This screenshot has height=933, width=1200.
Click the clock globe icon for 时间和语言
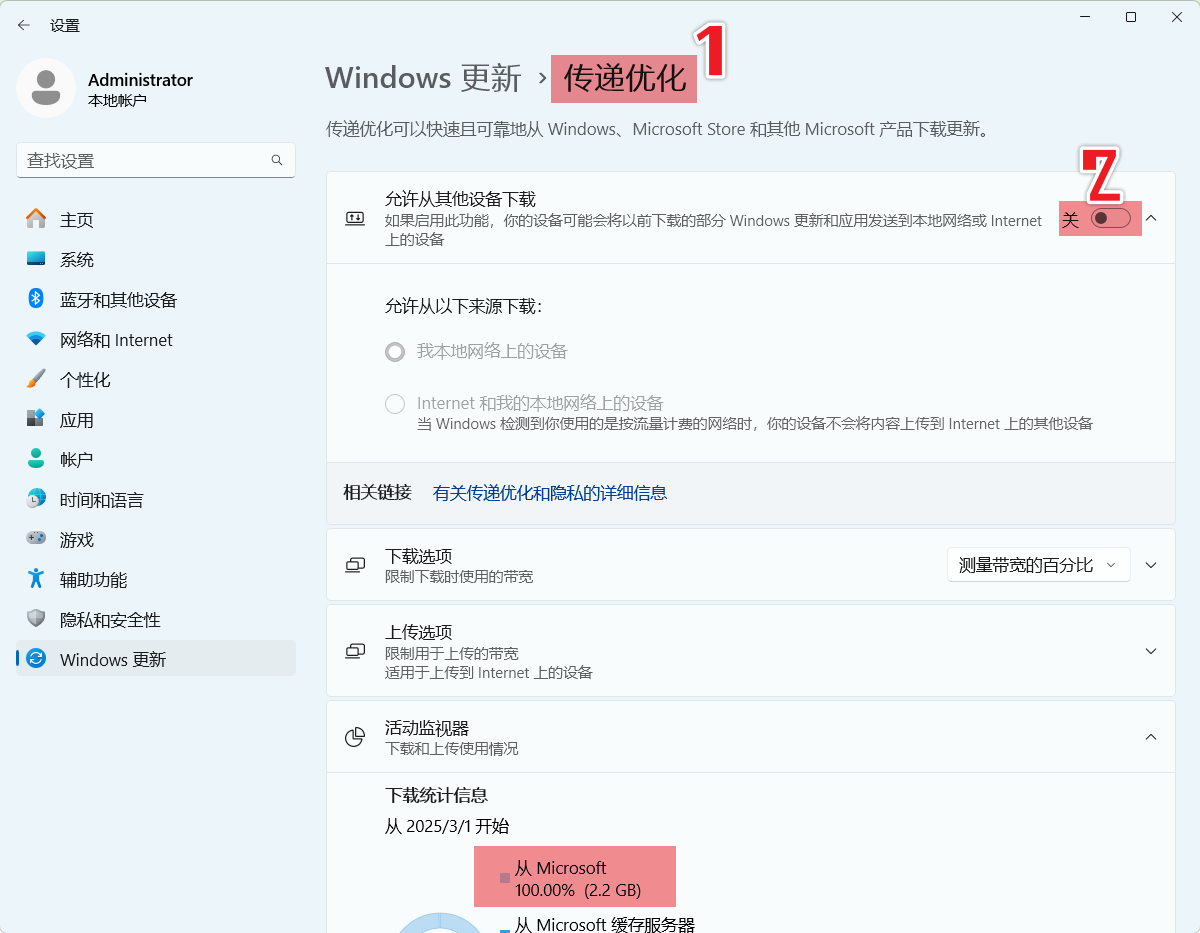(36, 499)
